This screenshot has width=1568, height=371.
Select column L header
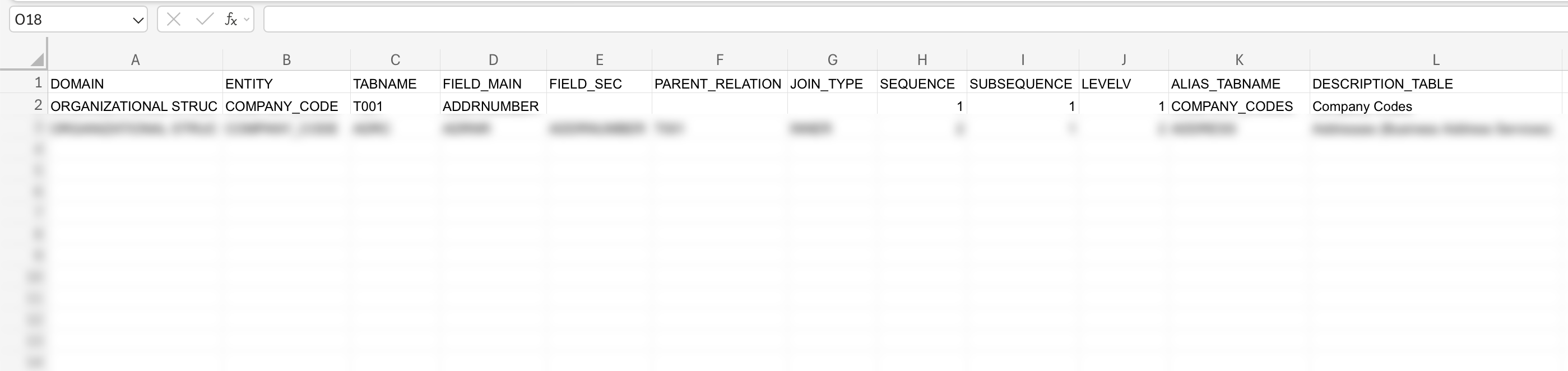[1435, 60]
